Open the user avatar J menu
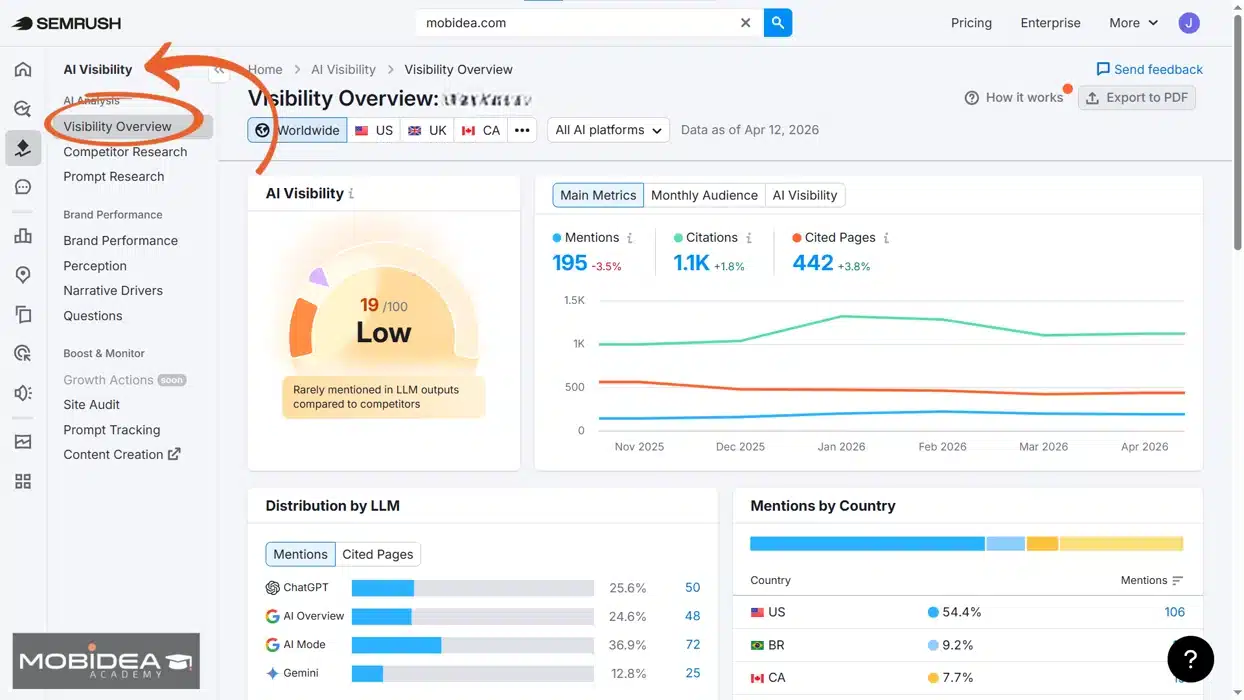Screen dimensions: 1244x700 coord(1189,23)
